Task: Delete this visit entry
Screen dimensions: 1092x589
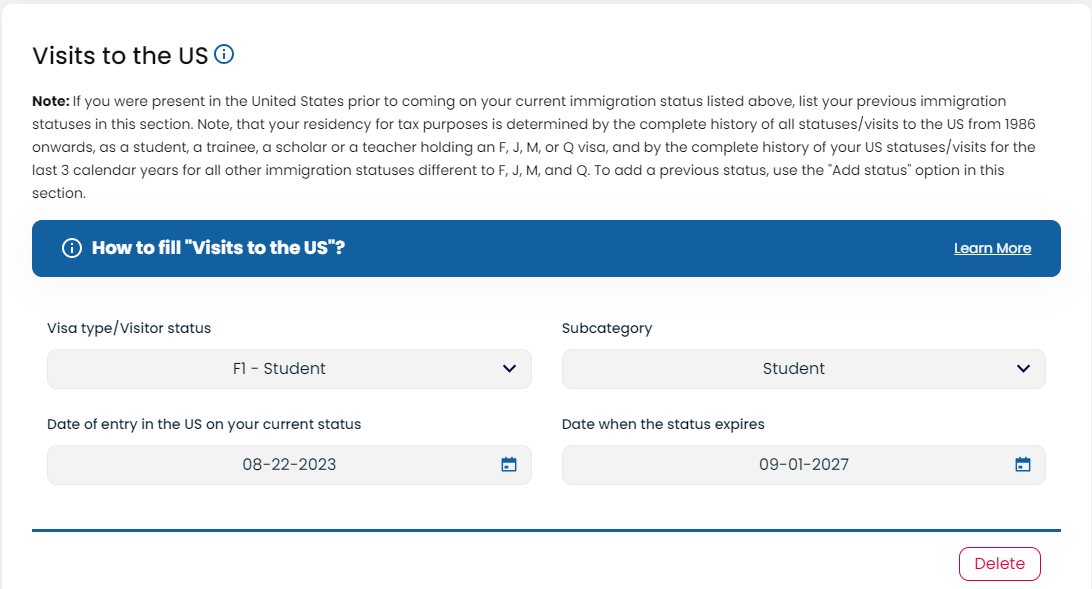Action: (999, 564)
